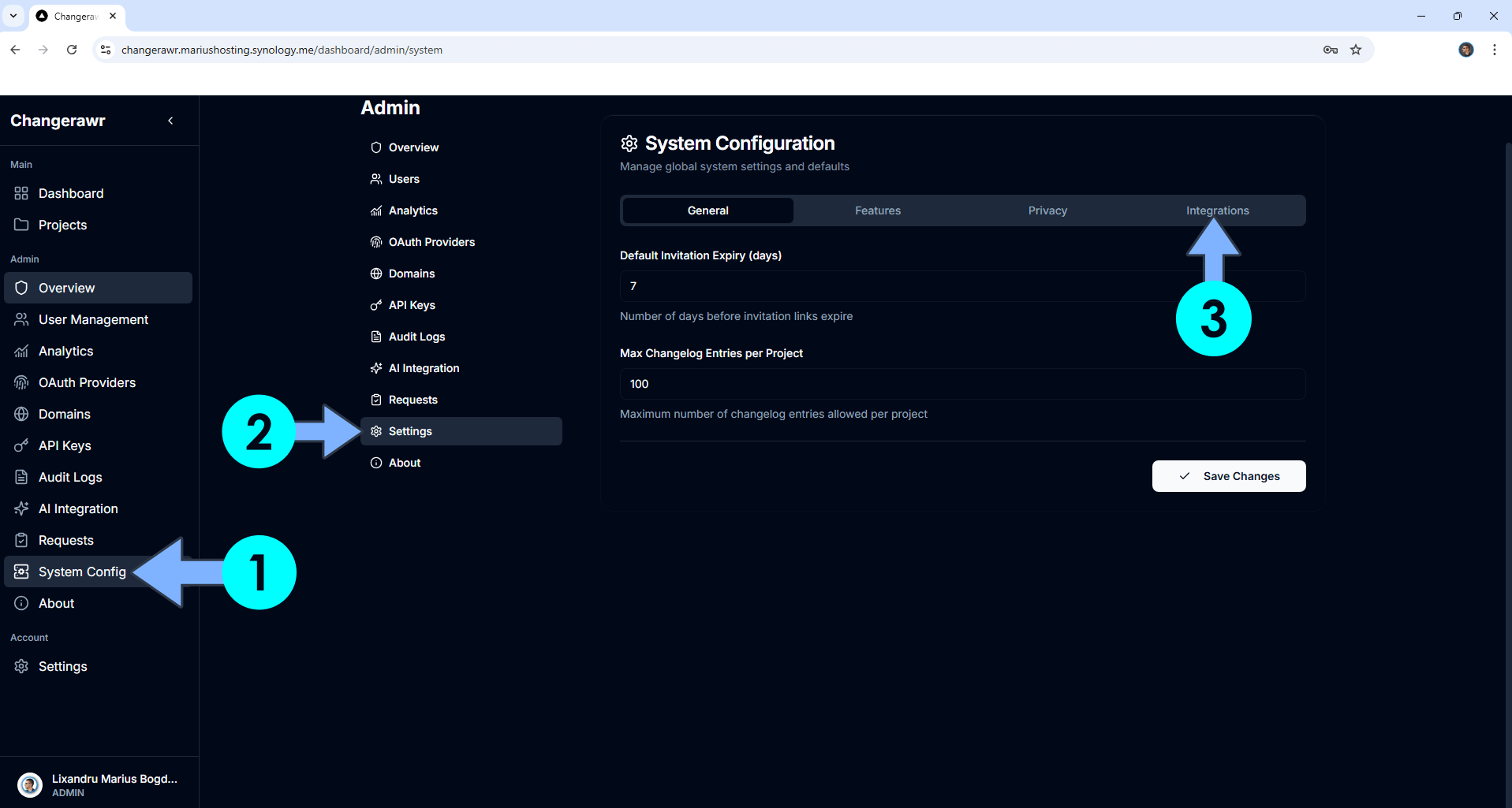Click the Admin menu AI Integration icon
1512x808 pixels.
376,368
